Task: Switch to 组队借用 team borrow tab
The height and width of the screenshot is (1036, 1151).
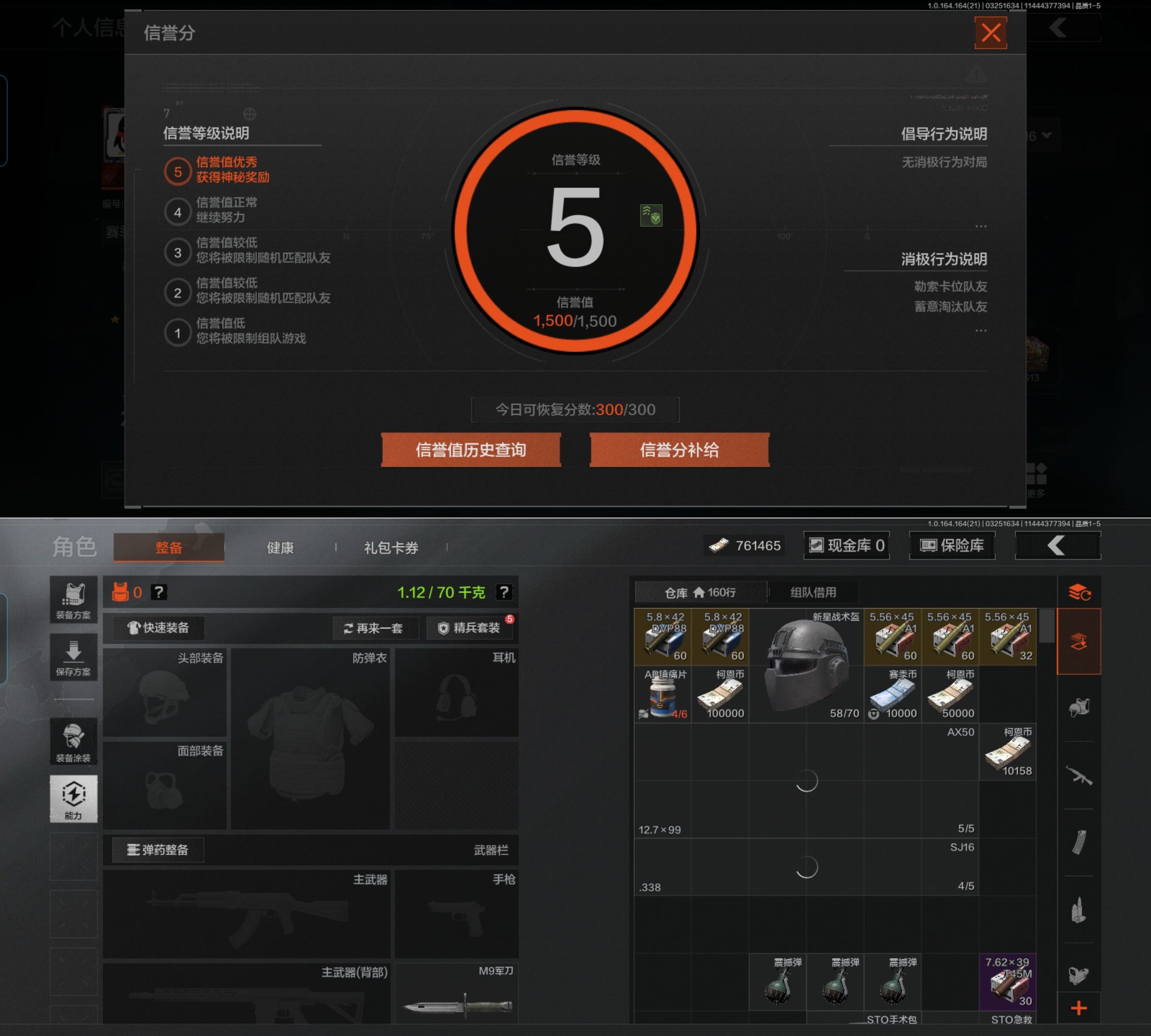Action: point(813,592)
